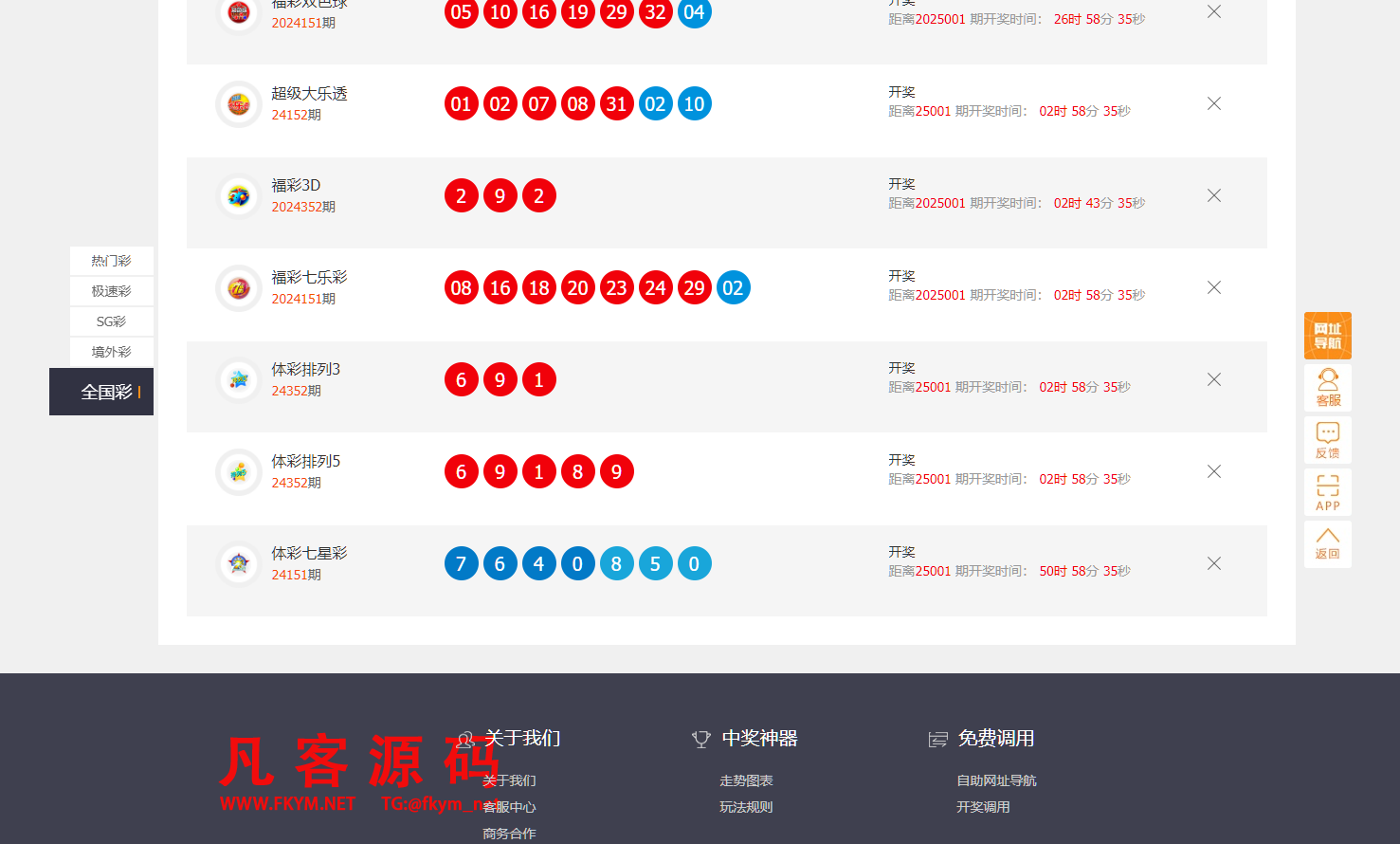Click the 体彩七星彩 lottery logo icon
The image size is (1400, 844).
pyautogui.click(x=238, y=562)
